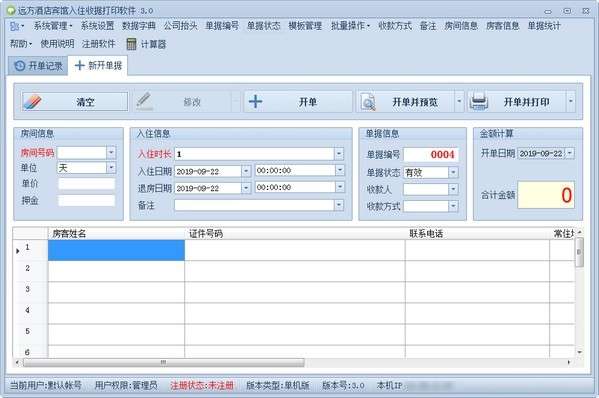The image size is (599, 398).
Task: Open 公司抬头 settings
Action: tap(180, 26)
